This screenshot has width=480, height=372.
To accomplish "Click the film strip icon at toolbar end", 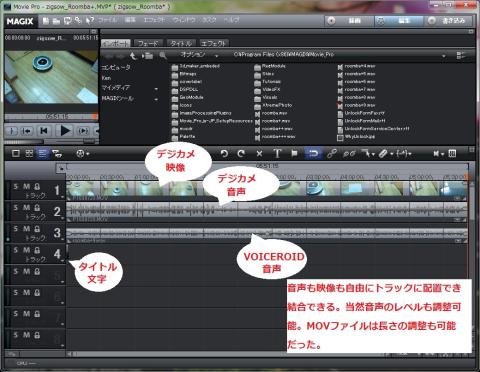I will [452, 154].
